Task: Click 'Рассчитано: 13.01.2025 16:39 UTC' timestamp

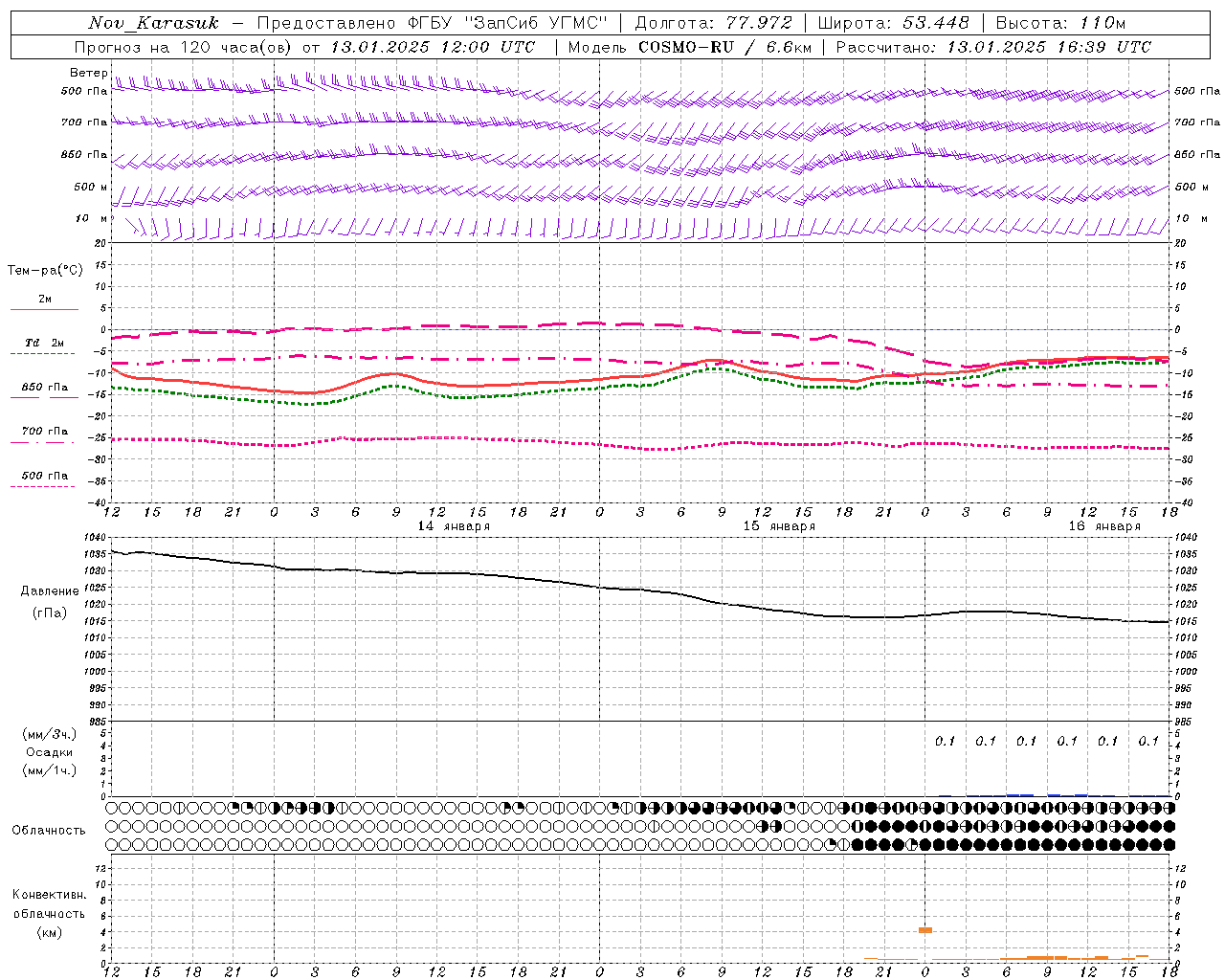Action: pyautogui.click(x=993, y=47)
